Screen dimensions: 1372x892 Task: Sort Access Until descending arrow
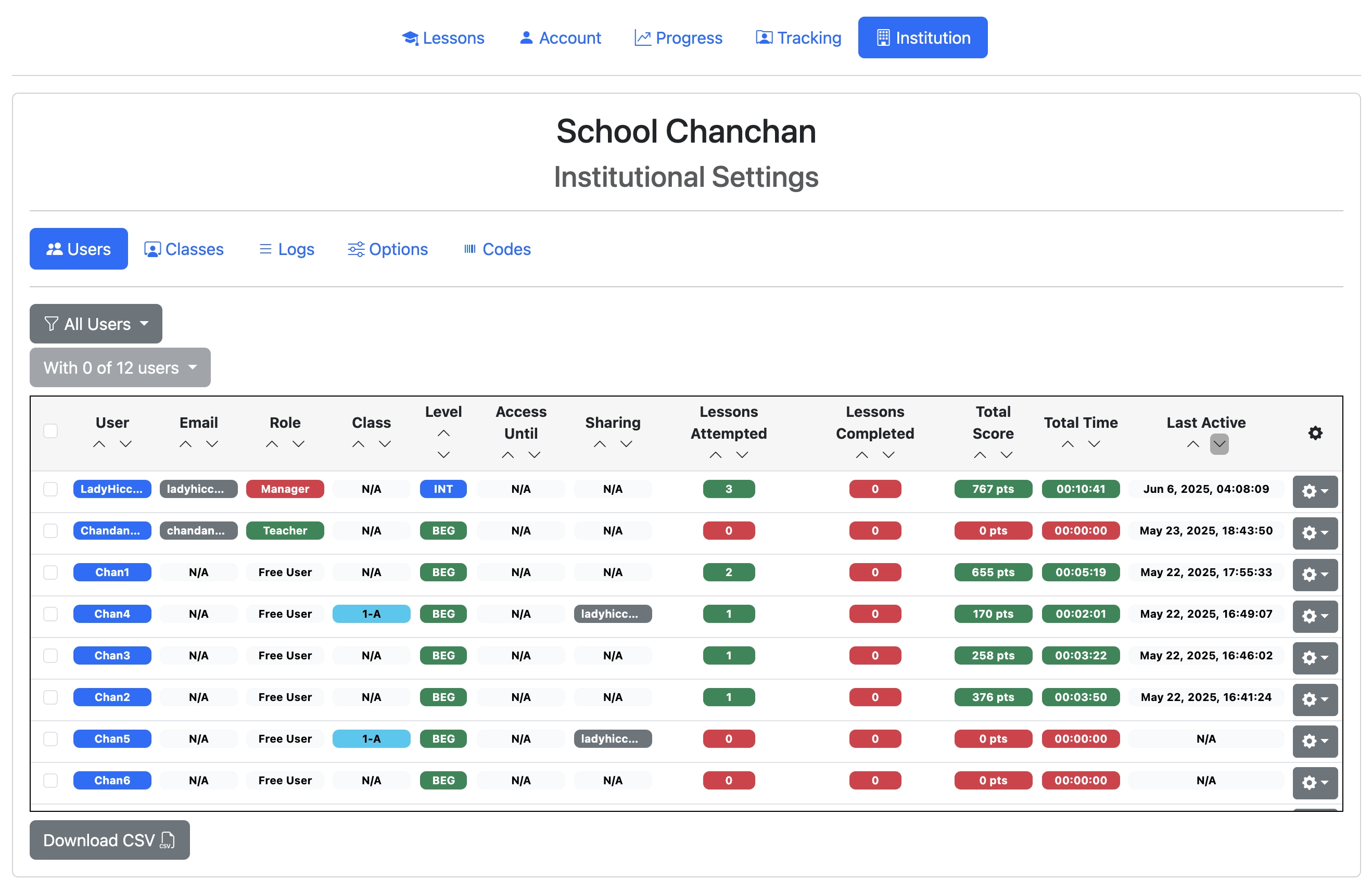[x=535, y=455]
